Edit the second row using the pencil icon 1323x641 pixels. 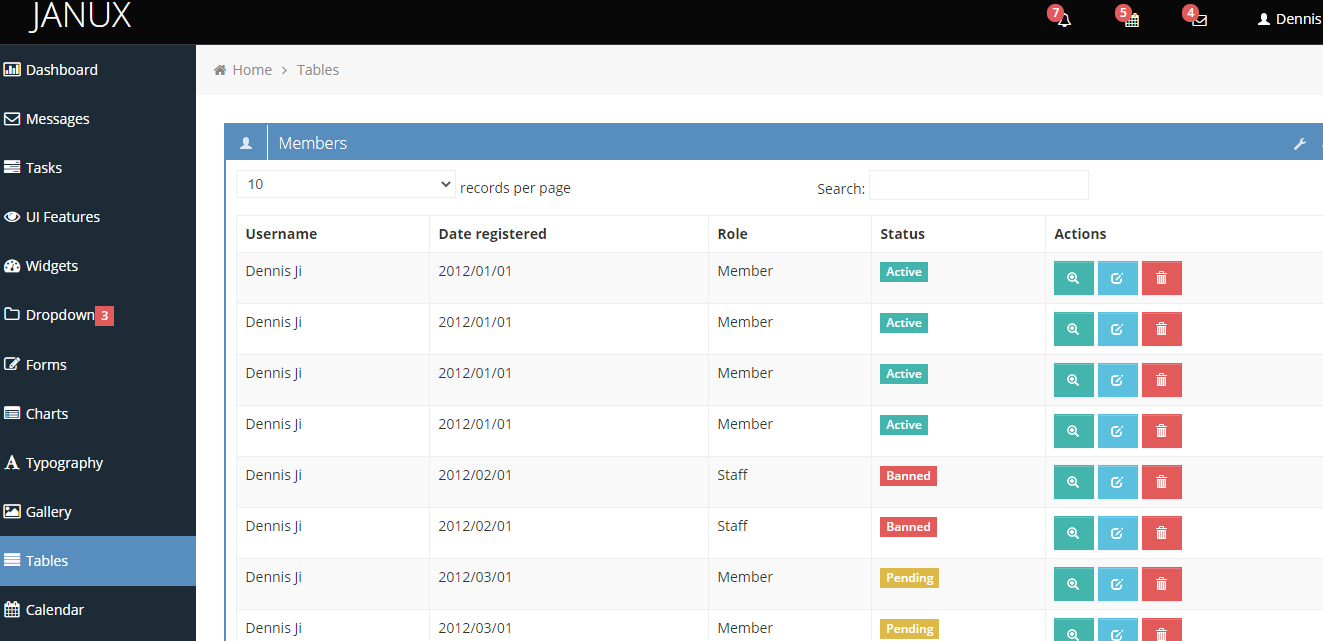pyautogui.click(x=1117, y=328)
